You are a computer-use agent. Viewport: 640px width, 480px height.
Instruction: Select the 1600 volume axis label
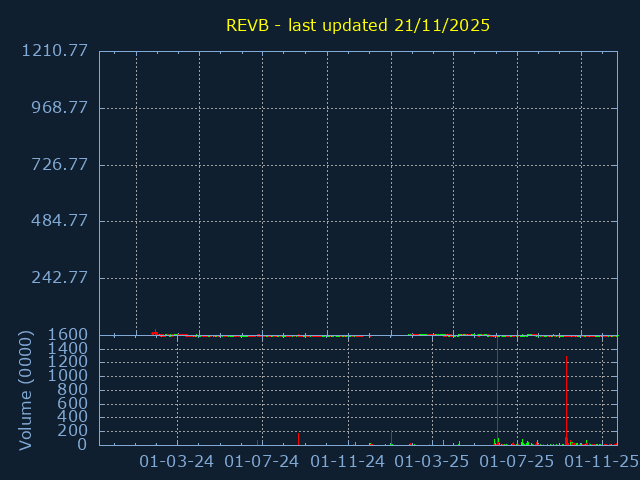pyautogui.click(x=67, y=334)
